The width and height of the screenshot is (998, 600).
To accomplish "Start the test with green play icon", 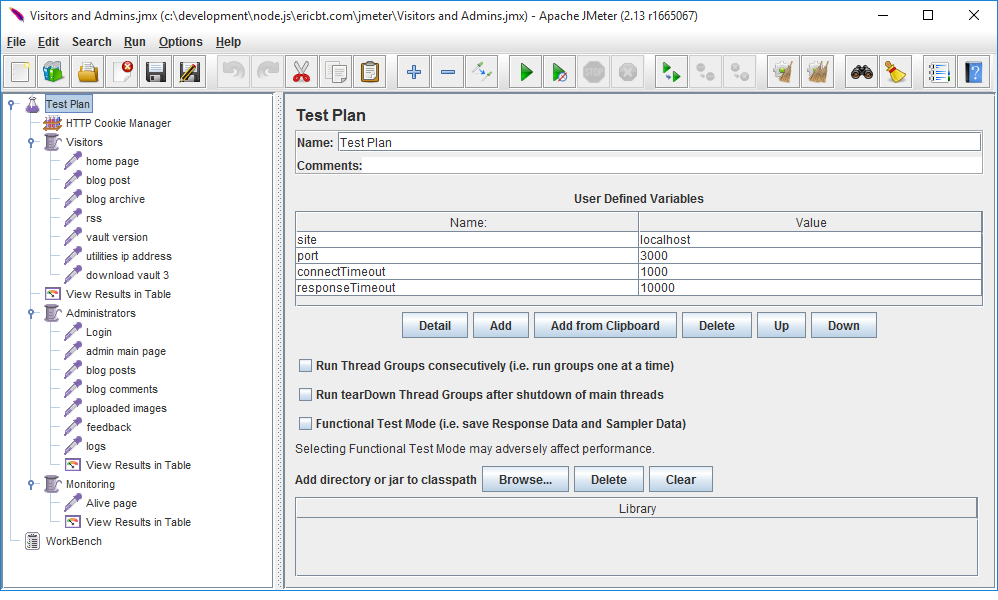I will tap(526, 72).
